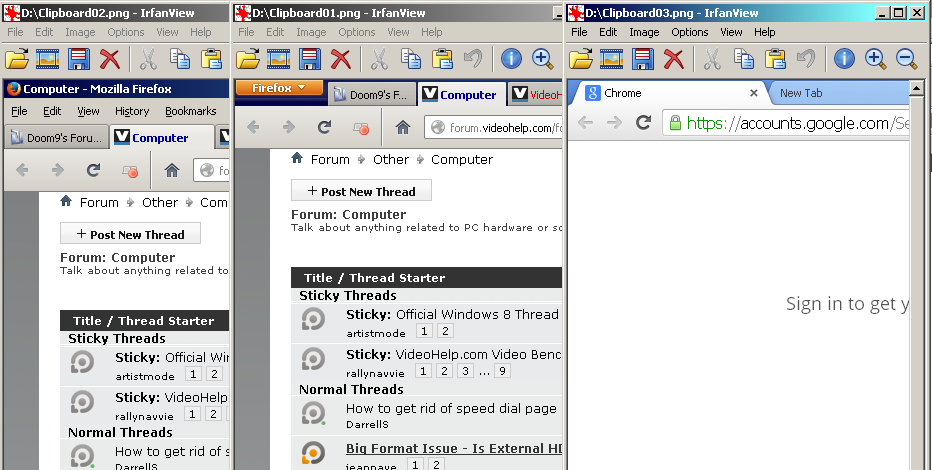This screenshot has width=932, height=470.
Task: Maximize the Clipboard03 IrfanView window
Action: pos(899,12)
